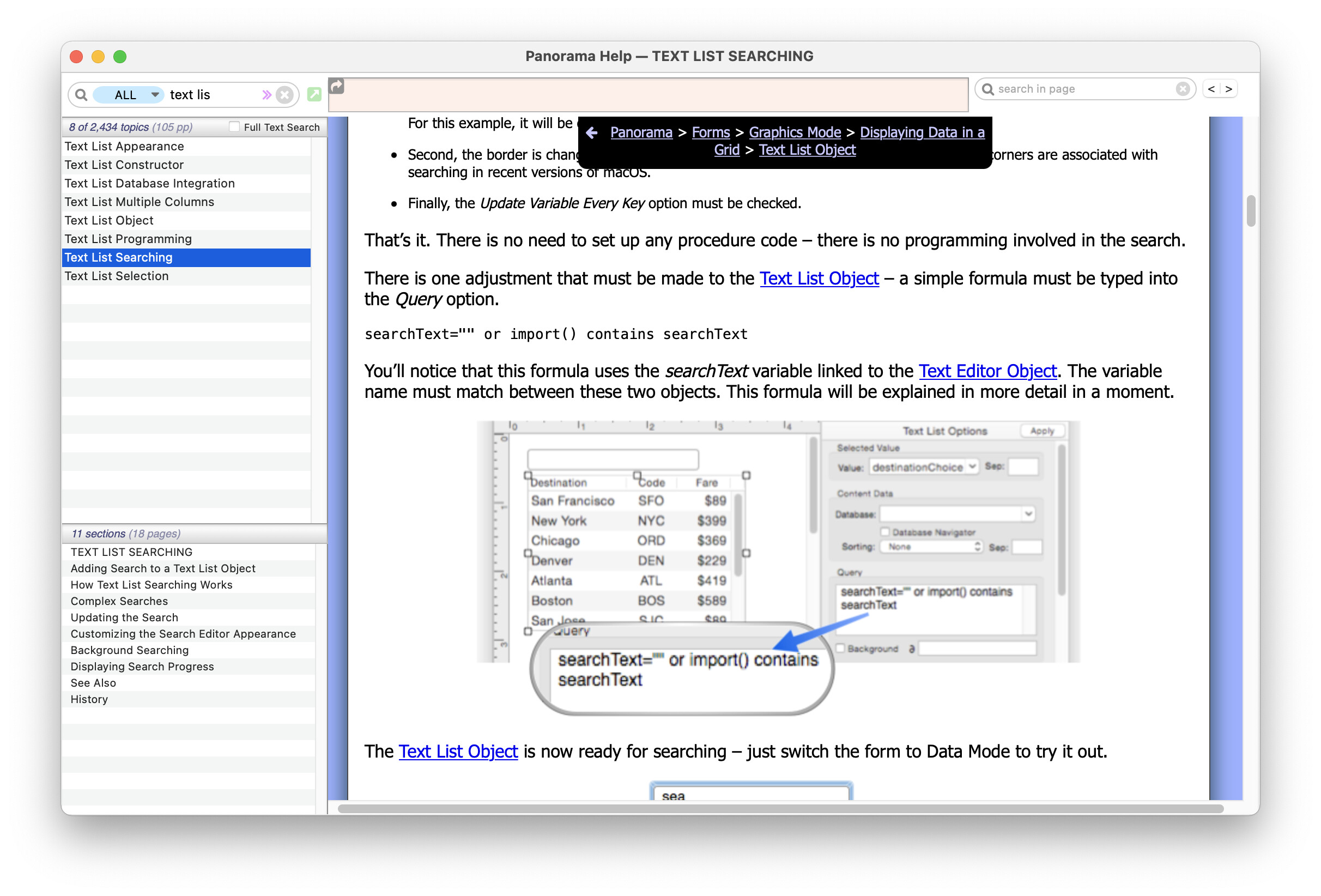Viewport: 1321px width, 896px height.
Task: Clear the search in page field
Action: coord(1183,89)
